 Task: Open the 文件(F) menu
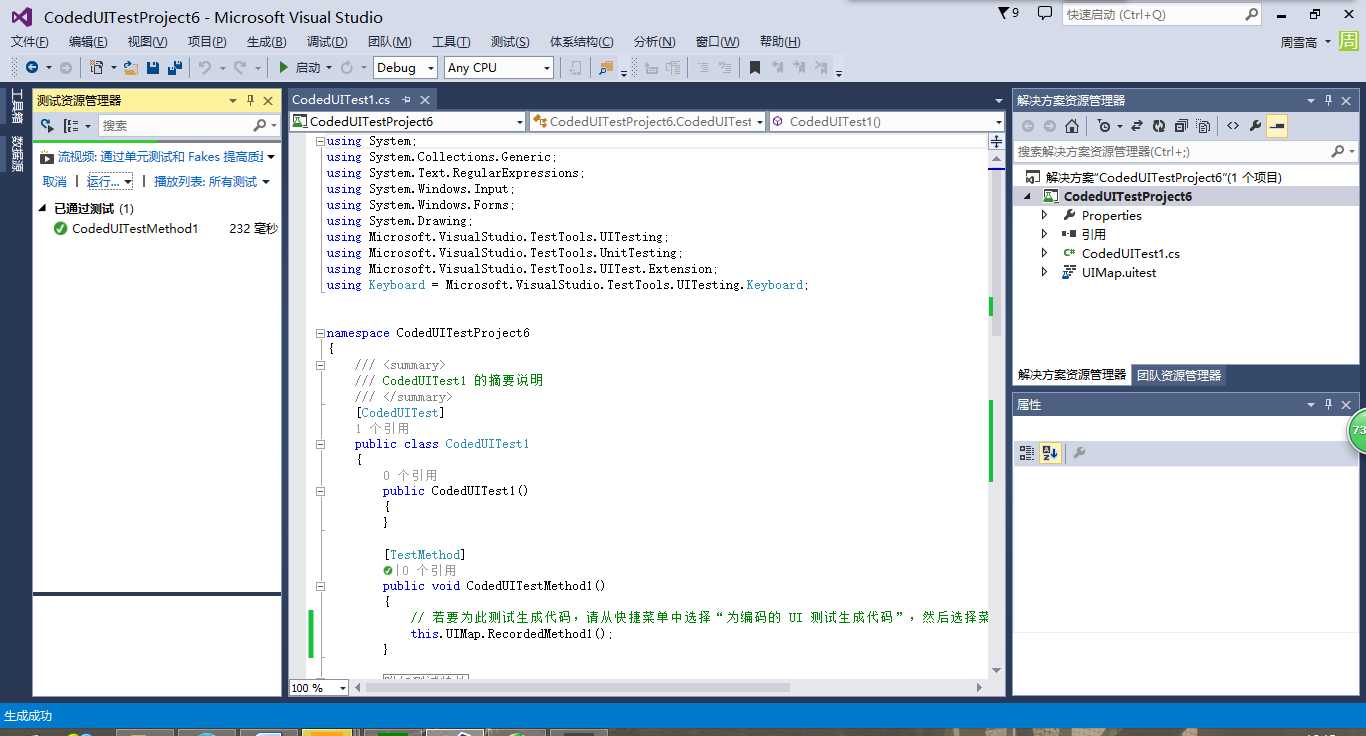[x=30, y=41]
